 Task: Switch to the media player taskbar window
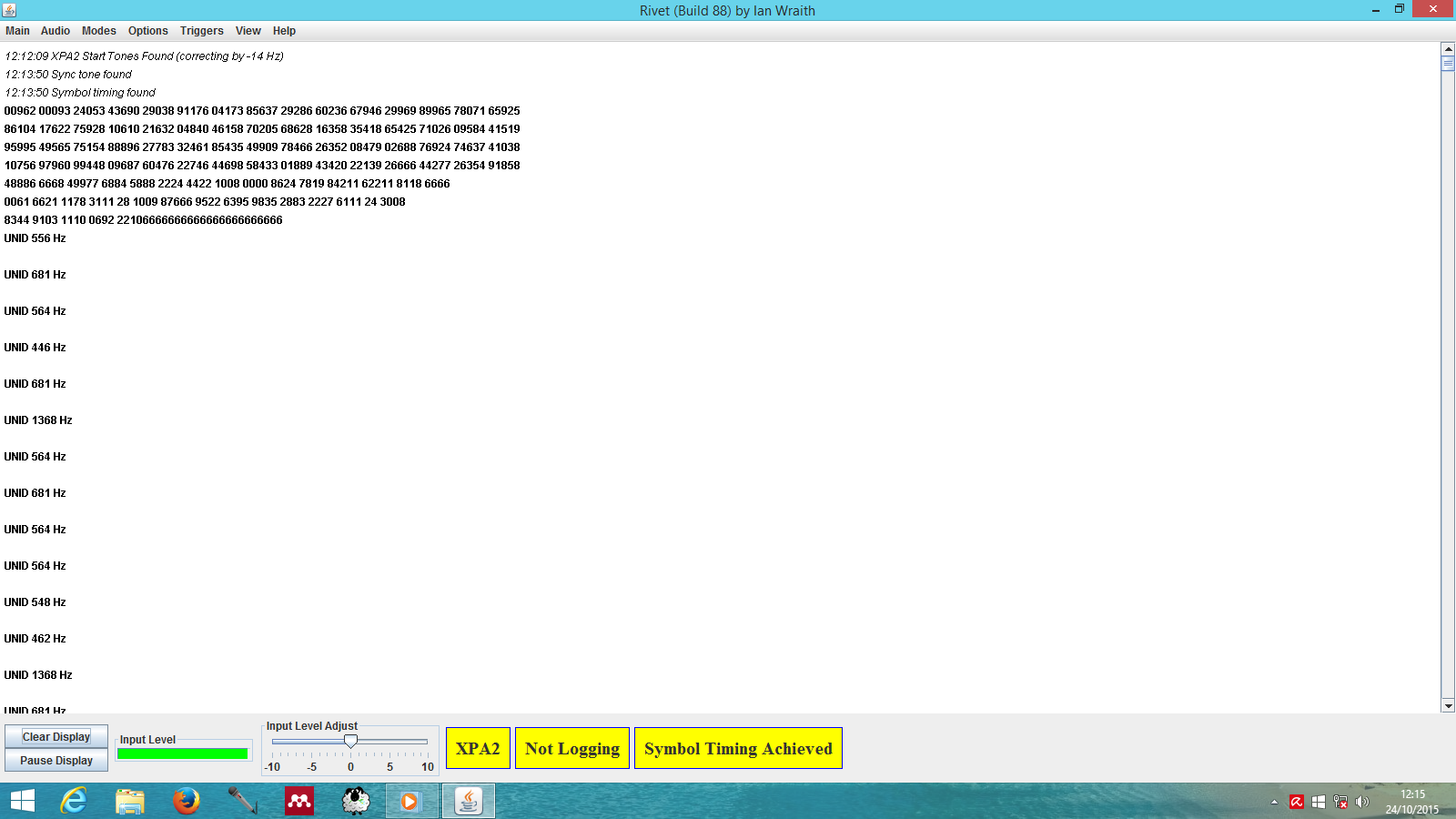(411, 801)
